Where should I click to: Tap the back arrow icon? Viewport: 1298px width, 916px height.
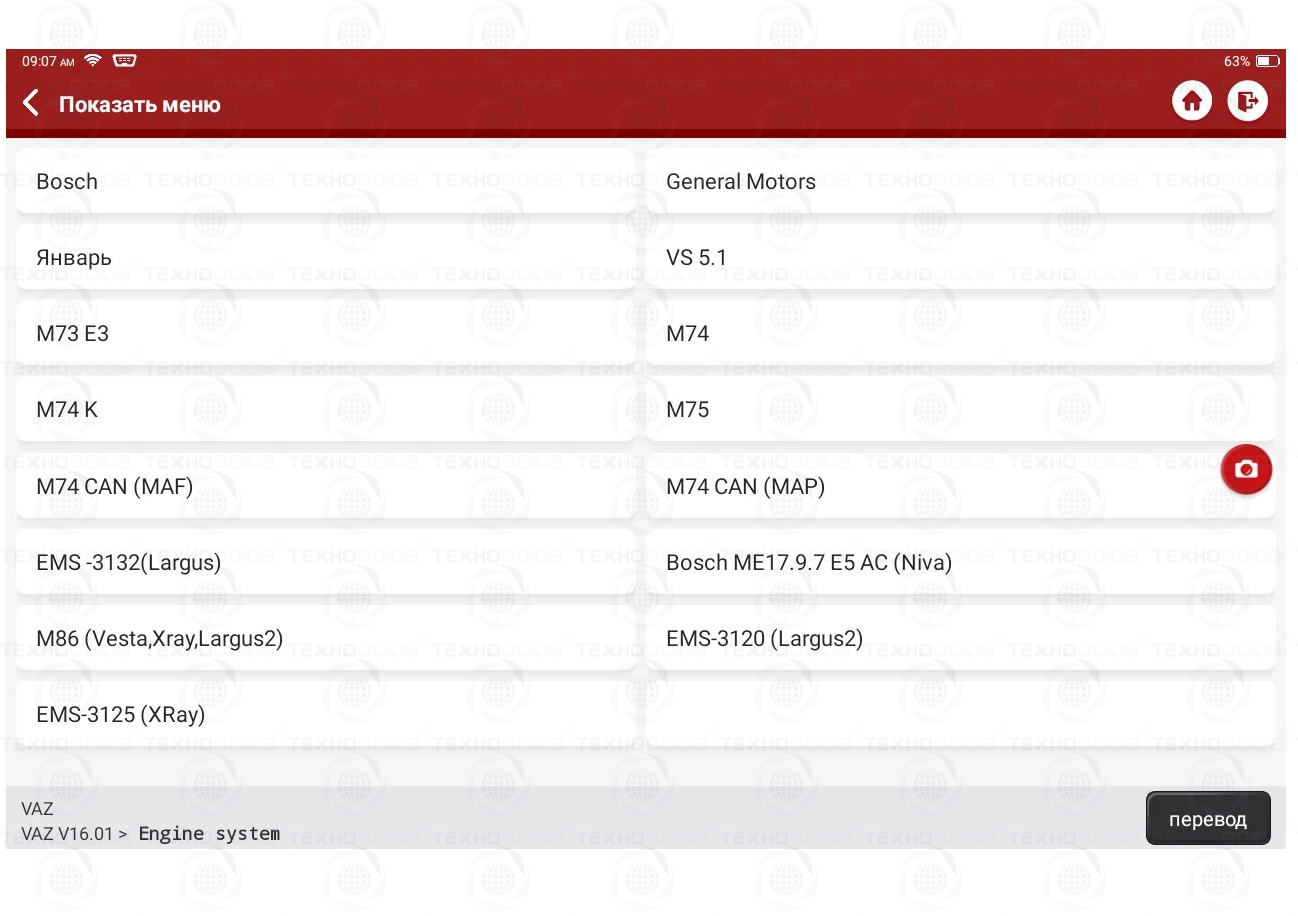pos(32,103)
